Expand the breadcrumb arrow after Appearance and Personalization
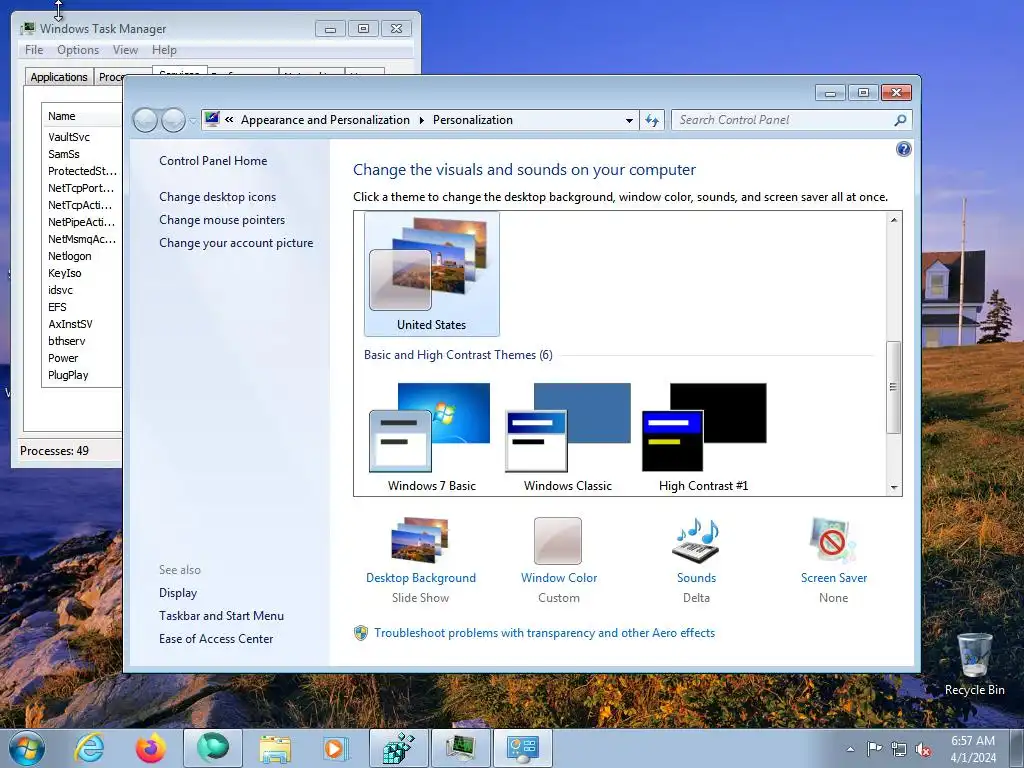Image resolution: width=1024 pixels, height=768 pixels. pyautogui.click(x=421, y=120)
